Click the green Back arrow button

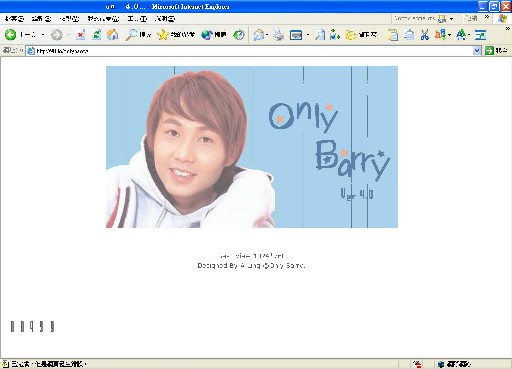coord(10,35)
